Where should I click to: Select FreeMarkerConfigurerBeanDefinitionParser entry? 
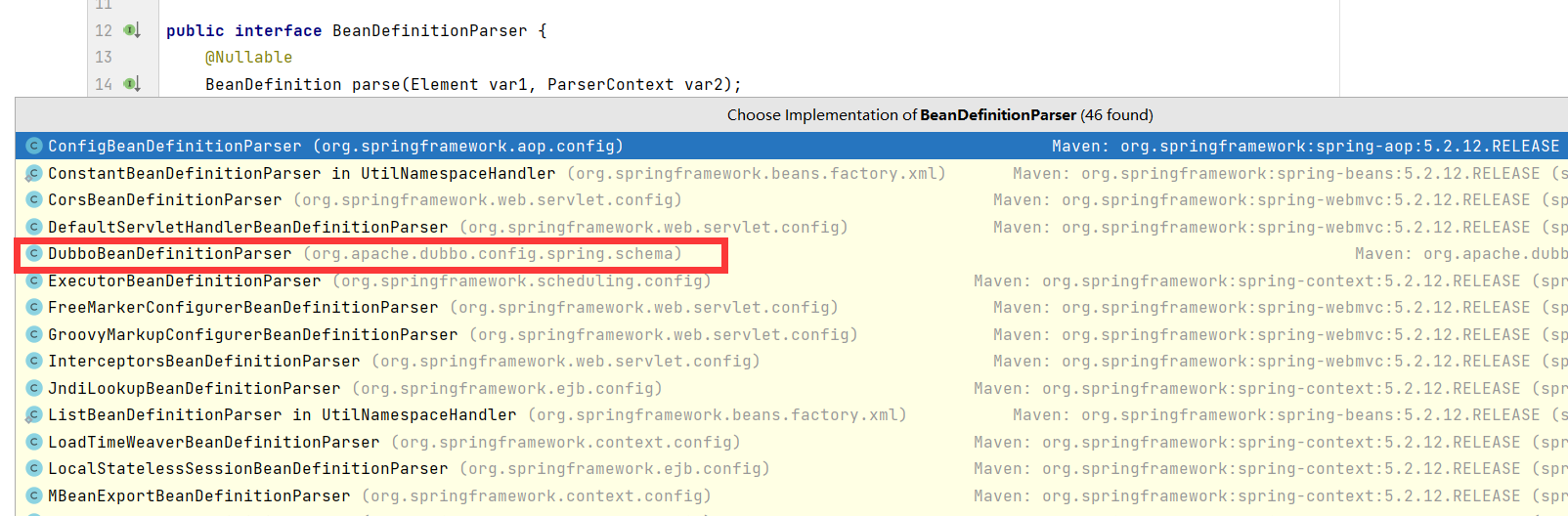(x=242, y=307)
